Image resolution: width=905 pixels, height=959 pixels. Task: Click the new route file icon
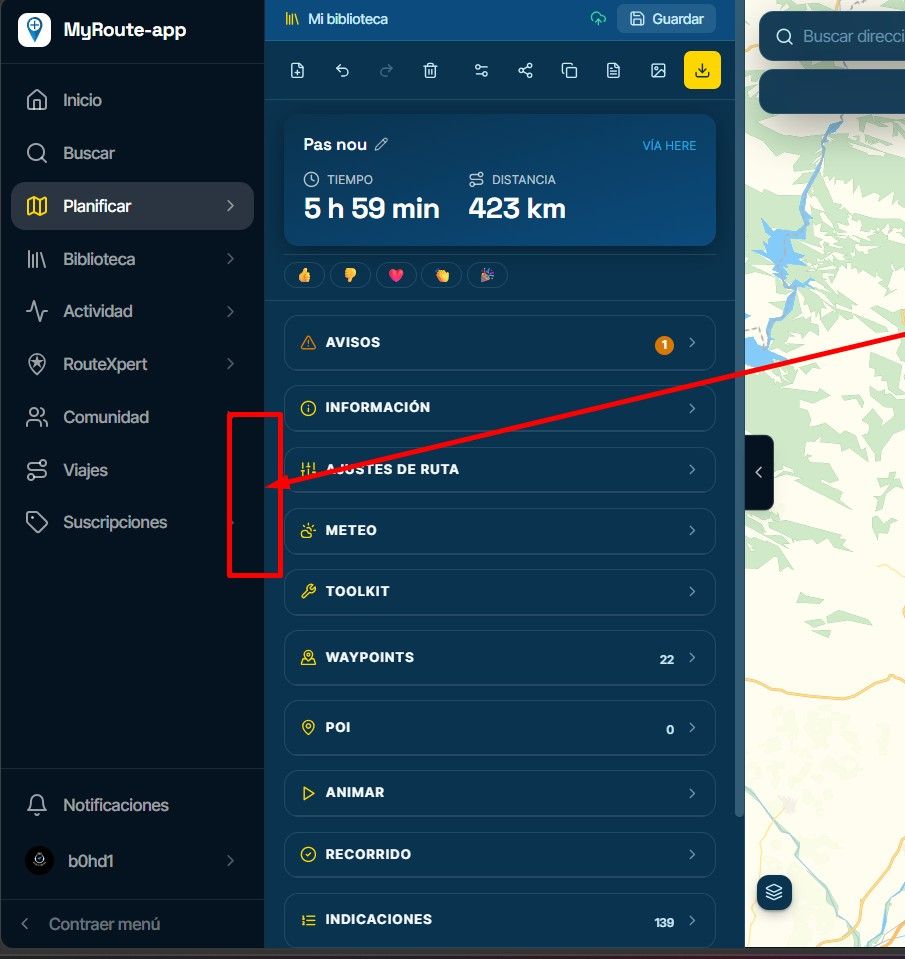coord(297,70)
